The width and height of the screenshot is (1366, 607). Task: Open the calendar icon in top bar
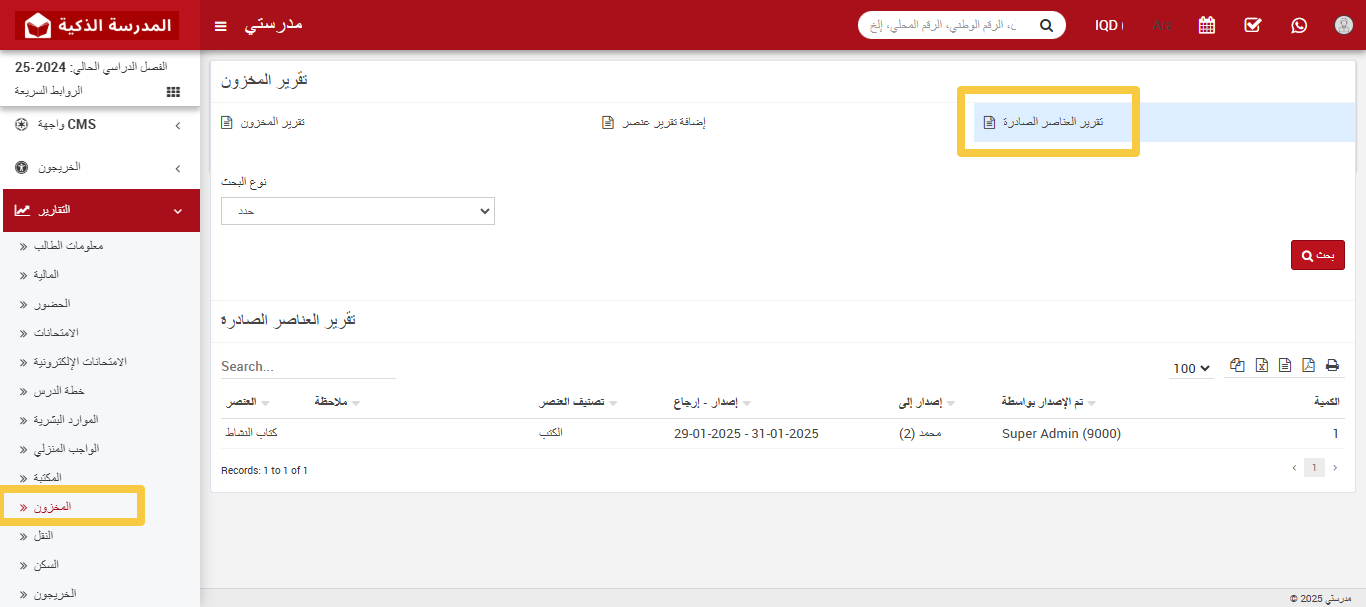(1207, 25)
